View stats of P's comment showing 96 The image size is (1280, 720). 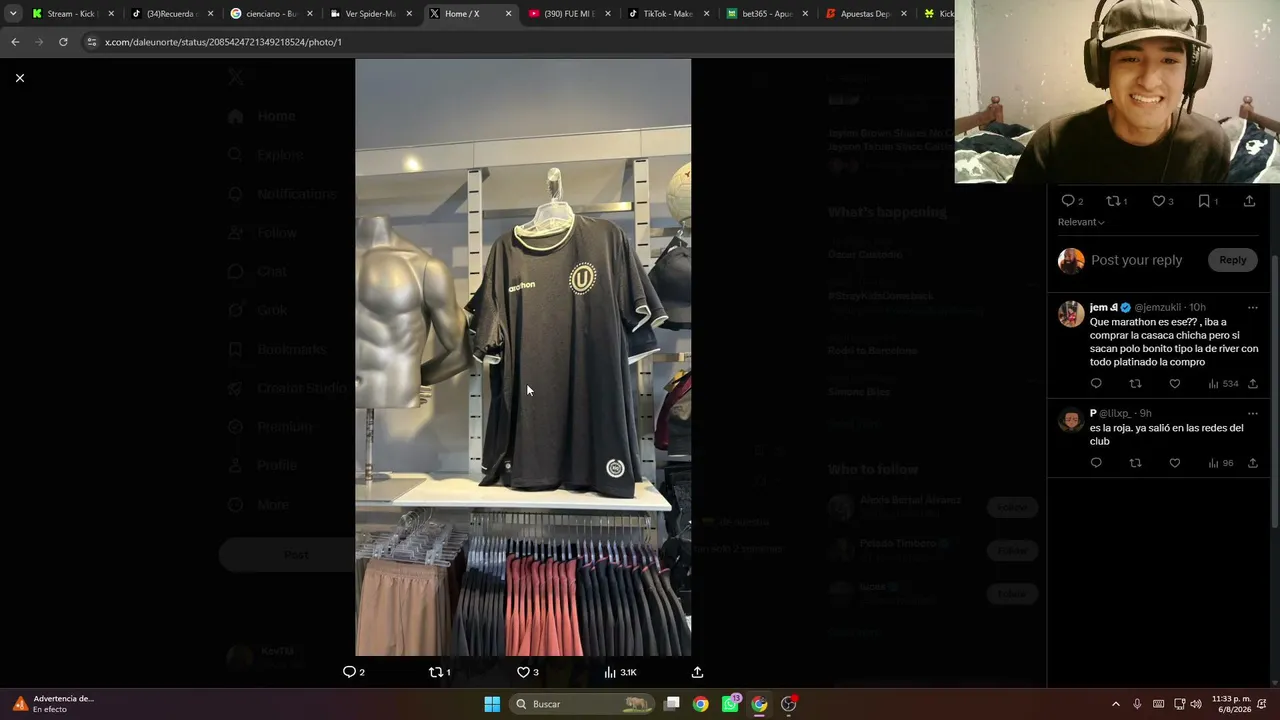1221,463
